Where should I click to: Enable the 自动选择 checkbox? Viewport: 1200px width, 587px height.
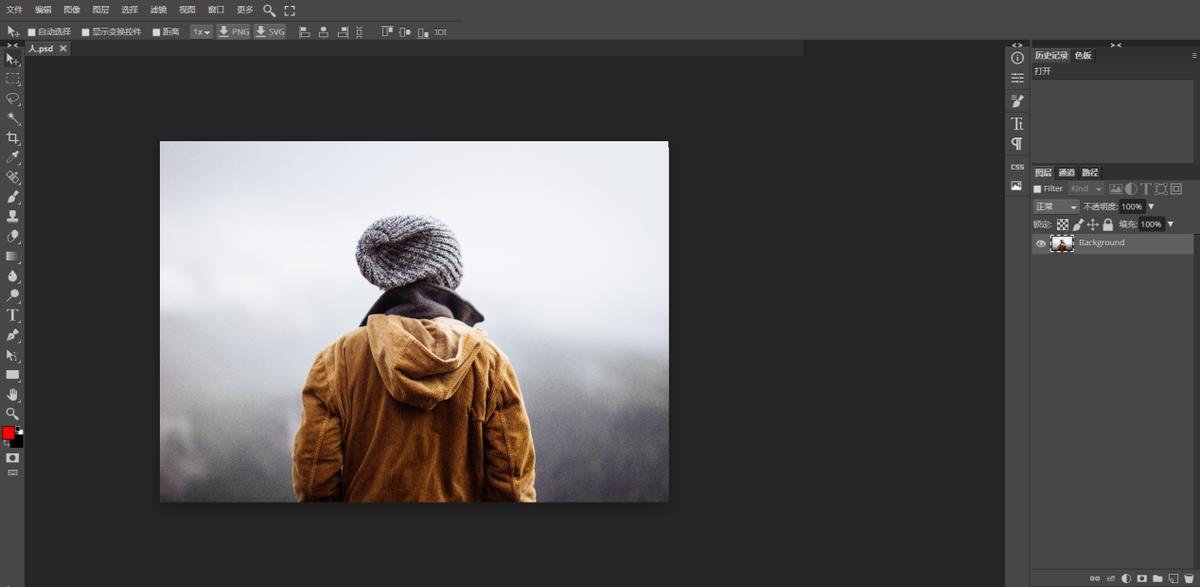coord(31,32)
